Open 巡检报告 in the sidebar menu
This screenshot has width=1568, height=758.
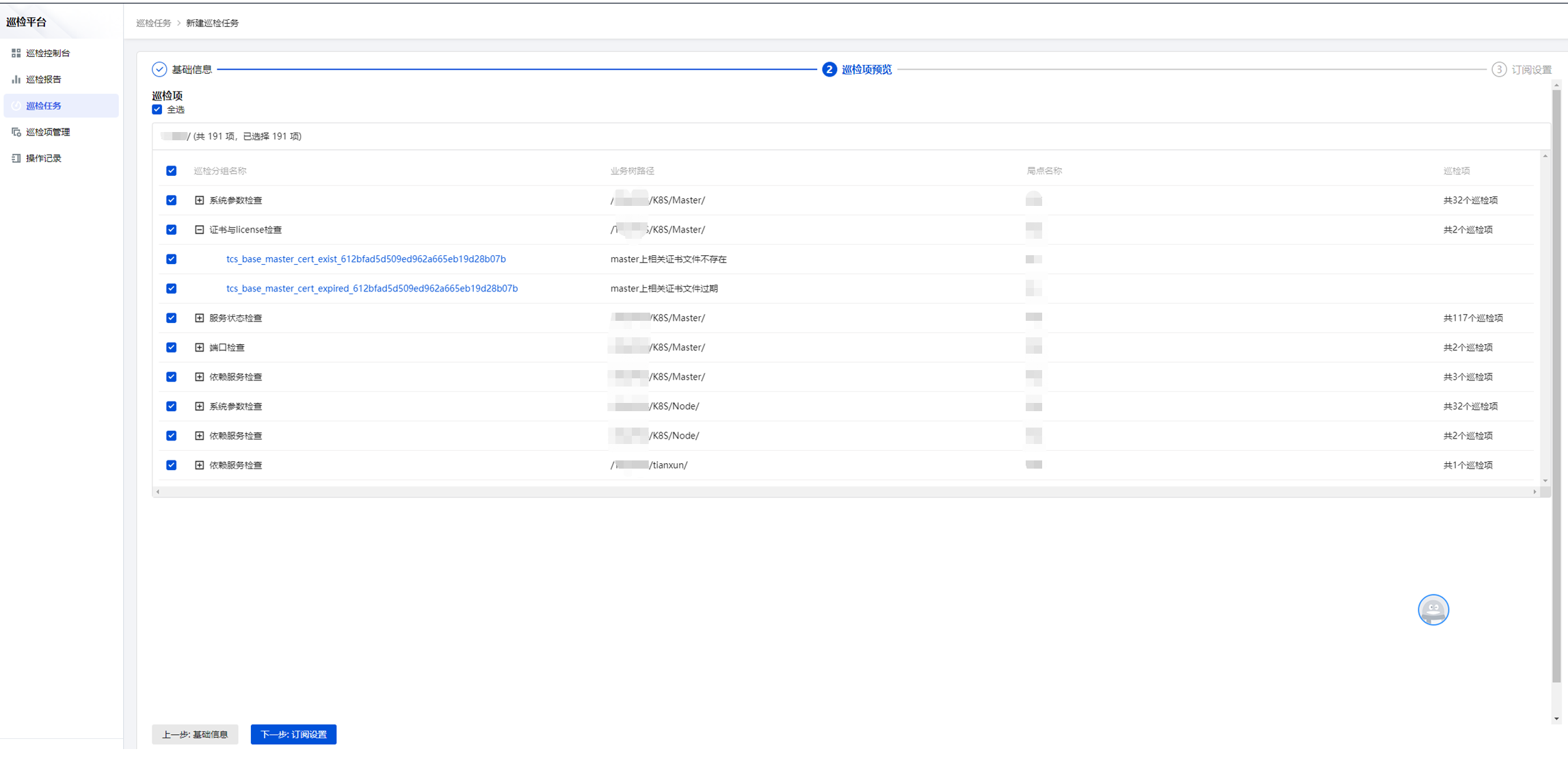[44, 79]
